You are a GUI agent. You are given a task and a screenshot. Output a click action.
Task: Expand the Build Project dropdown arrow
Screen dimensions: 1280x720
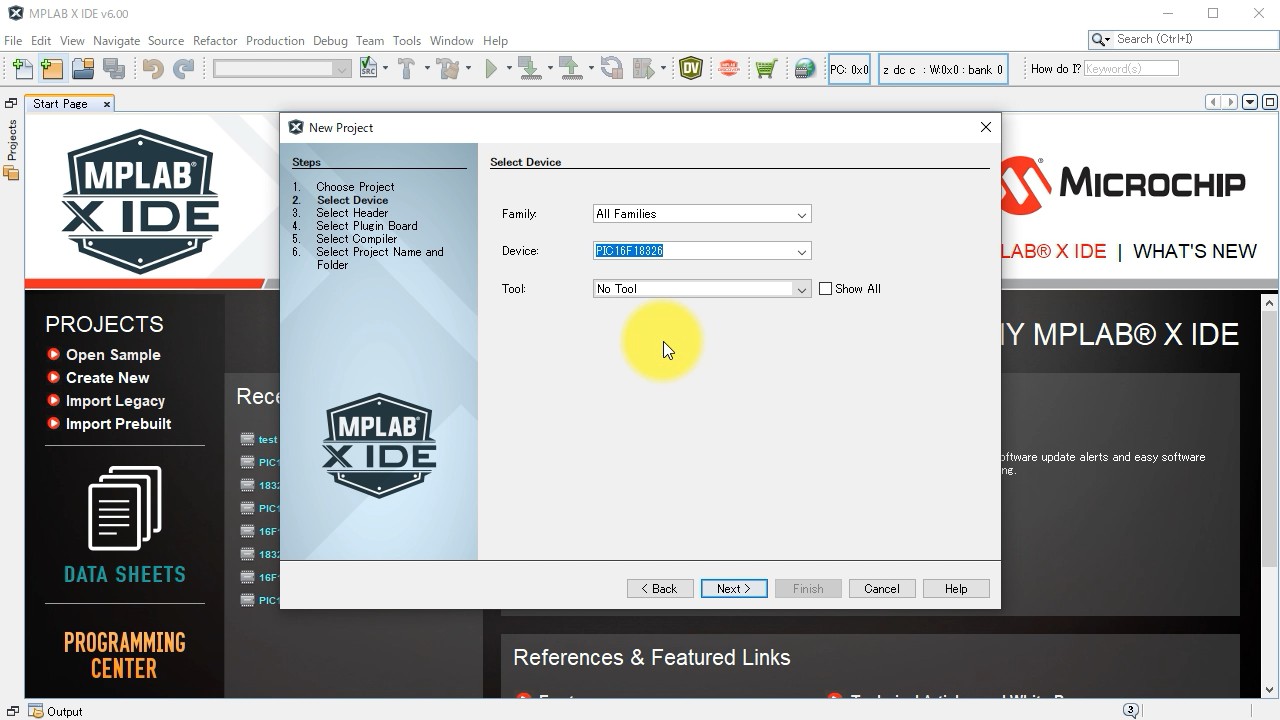click(426, 69)
